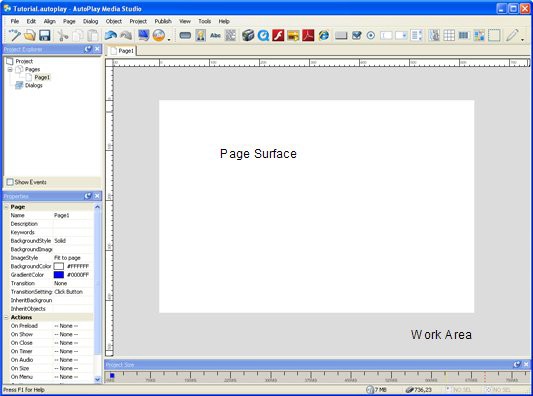Image resolution: width=533 pixels, height=396 pixels.
Task: Add a ListBox object from the toolbar
Action: 416,35
